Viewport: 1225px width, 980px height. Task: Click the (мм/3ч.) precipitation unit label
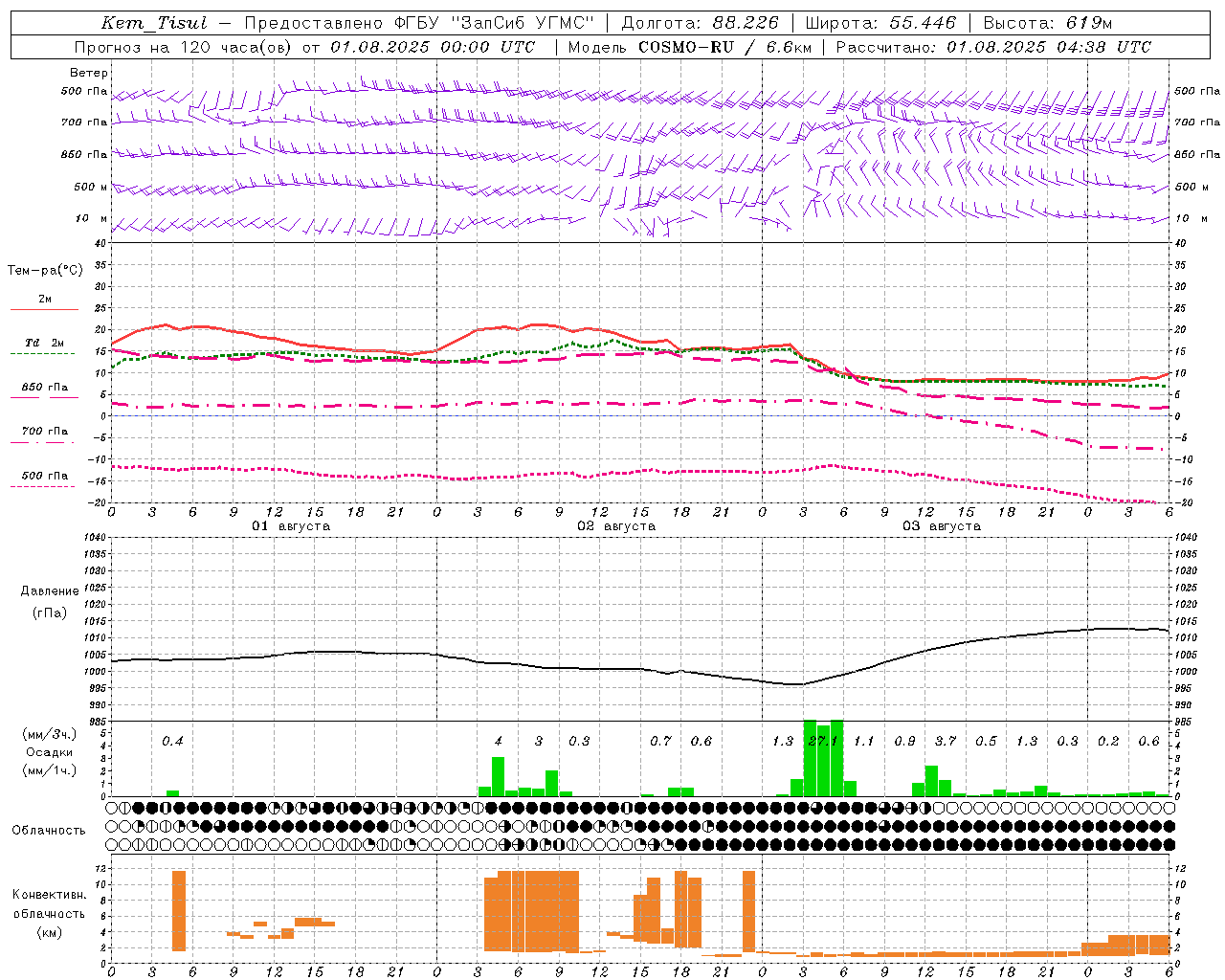click(50, 734)
